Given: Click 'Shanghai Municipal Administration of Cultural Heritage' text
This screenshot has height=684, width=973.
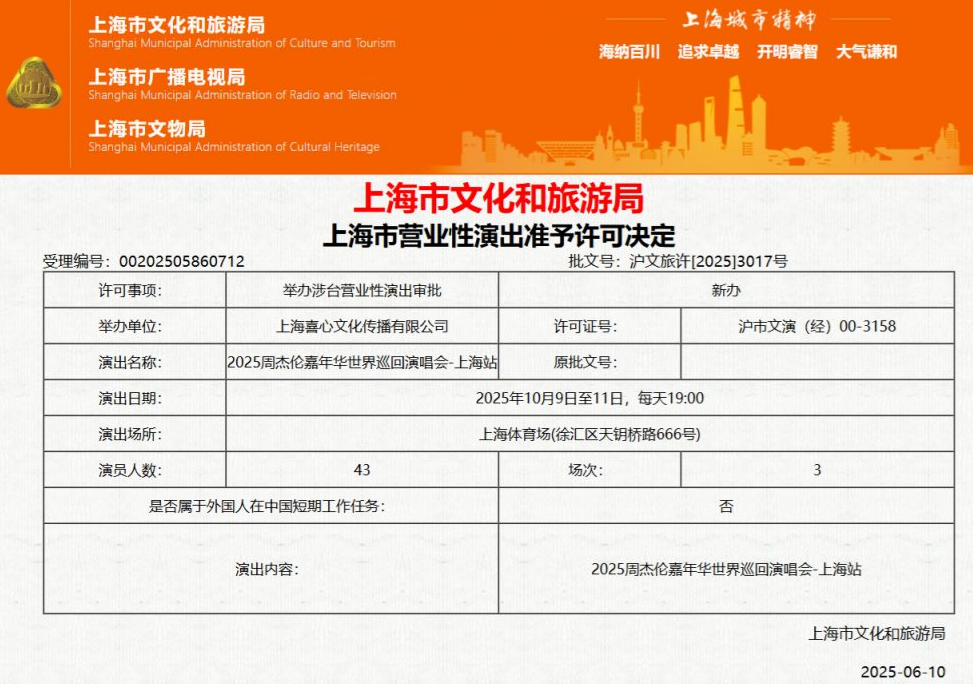Looking at the screenshot, I should click(x=234, y=147).
